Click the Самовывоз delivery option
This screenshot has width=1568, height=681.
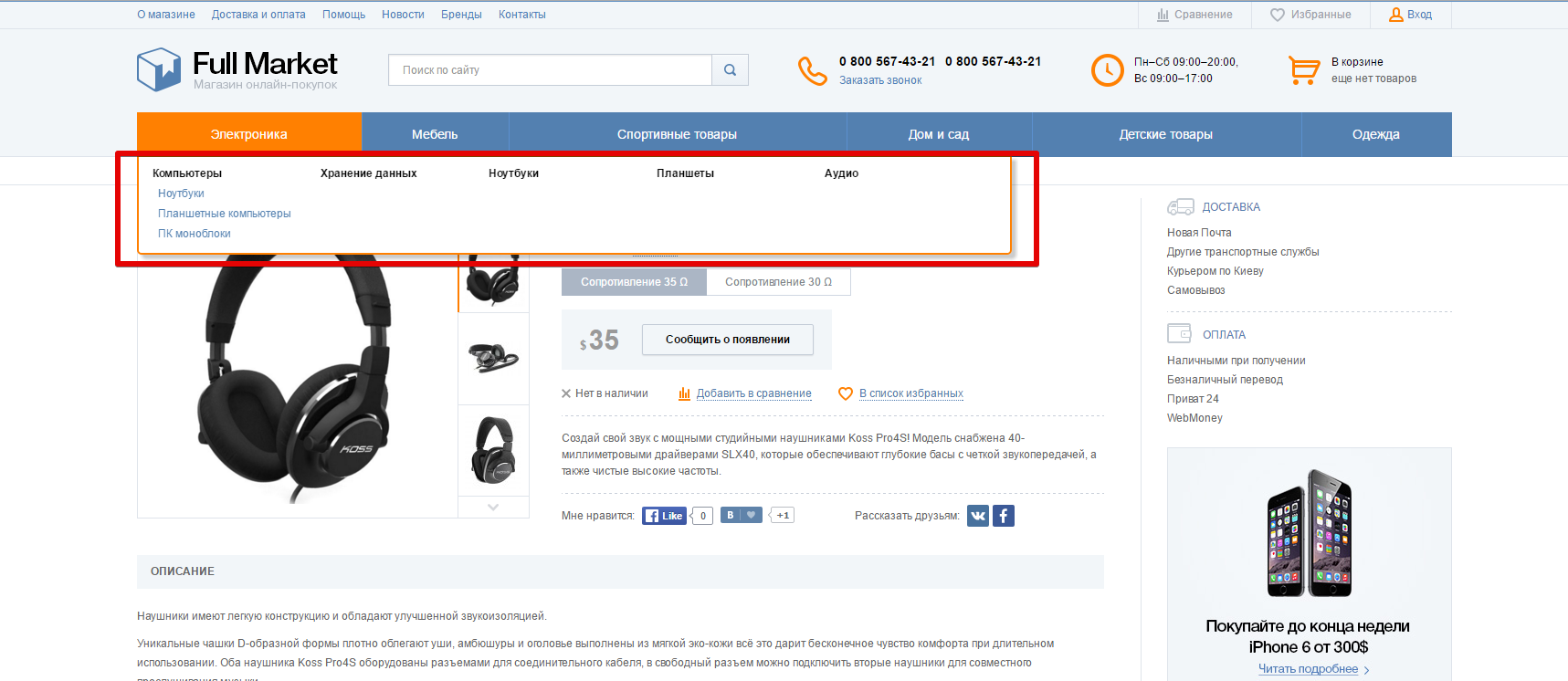point(1196,290)
